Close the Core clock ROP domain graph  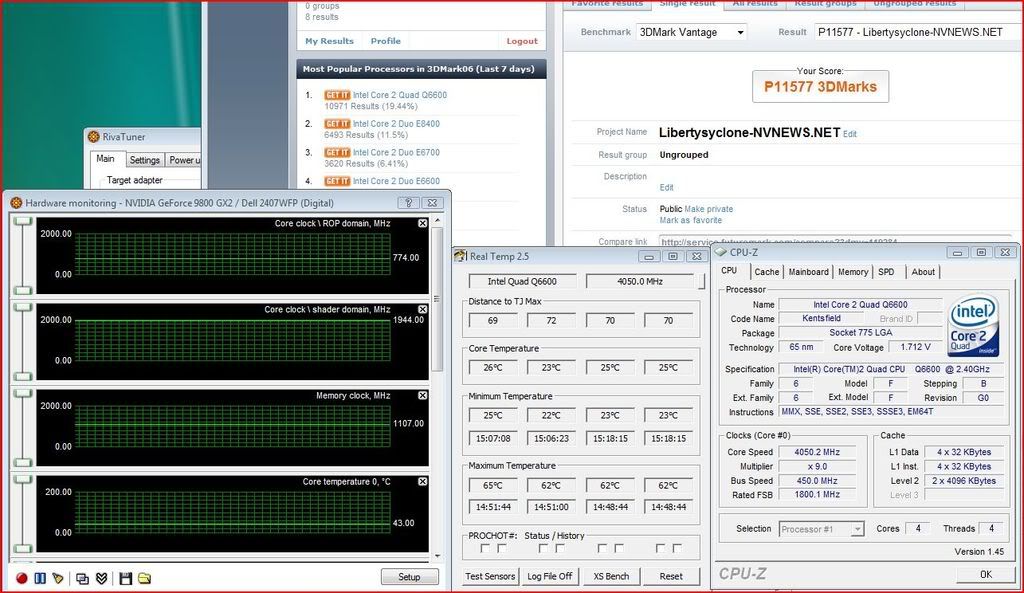[423, 223]
